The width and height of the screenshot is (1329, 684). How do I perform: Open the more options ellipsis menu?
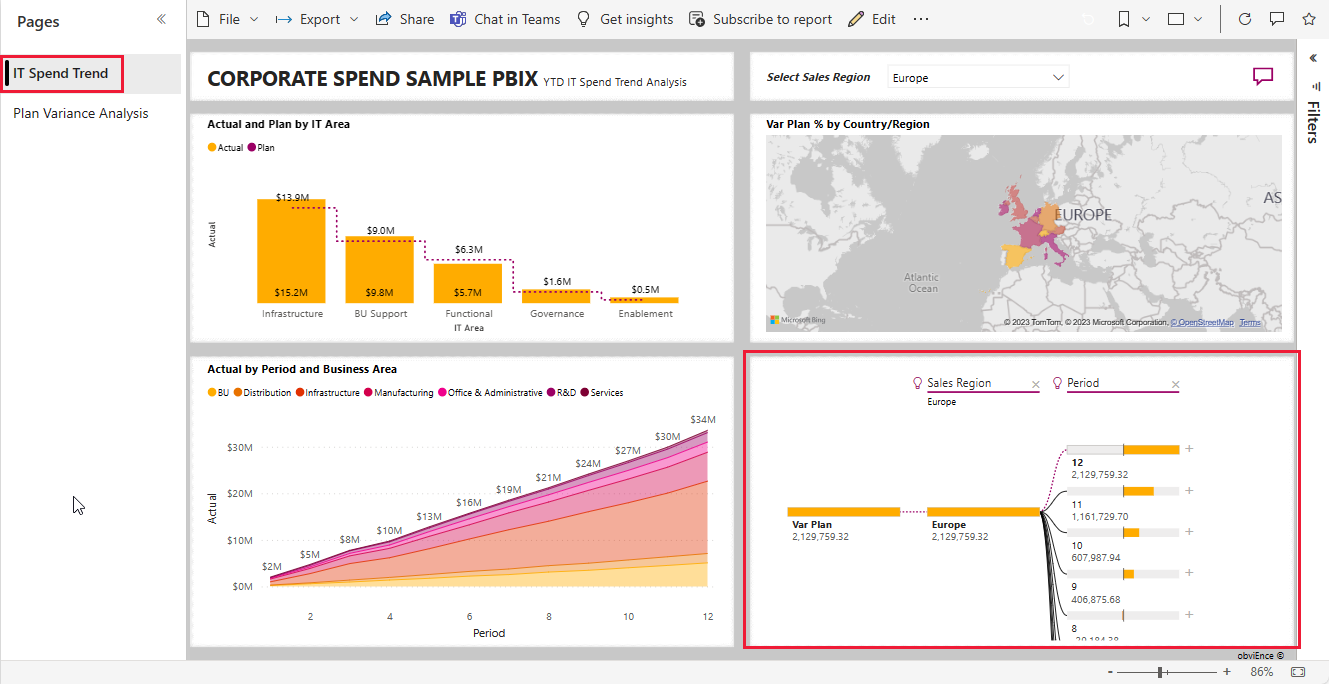click(921, 18)
